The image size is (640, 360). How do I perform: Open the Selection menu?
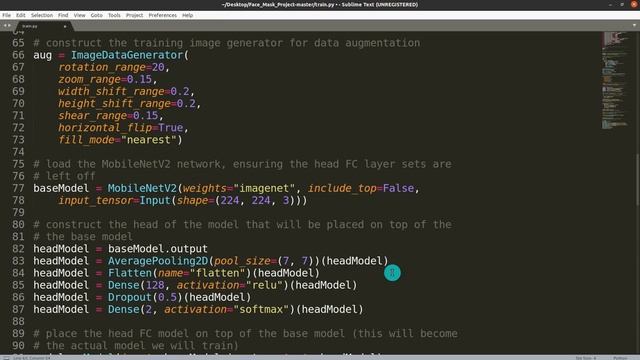point(42,15)
